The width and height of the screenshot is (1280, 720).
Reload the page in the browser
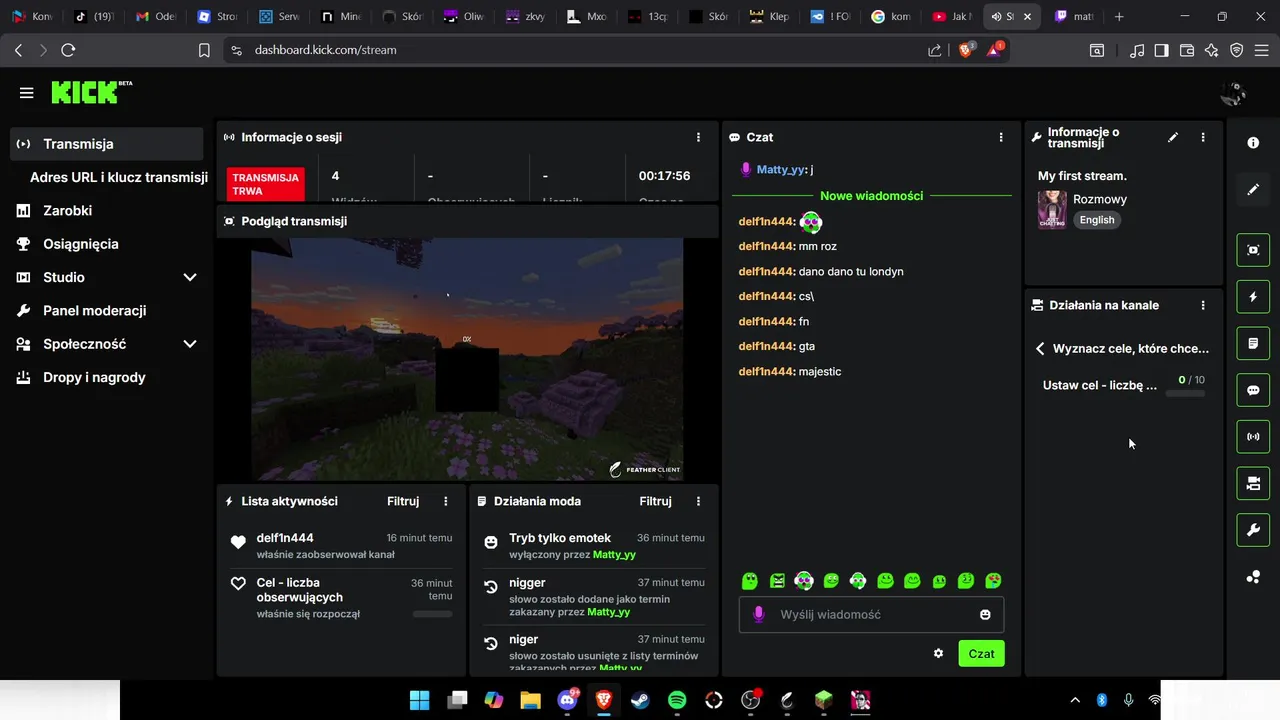coord(68,50)
